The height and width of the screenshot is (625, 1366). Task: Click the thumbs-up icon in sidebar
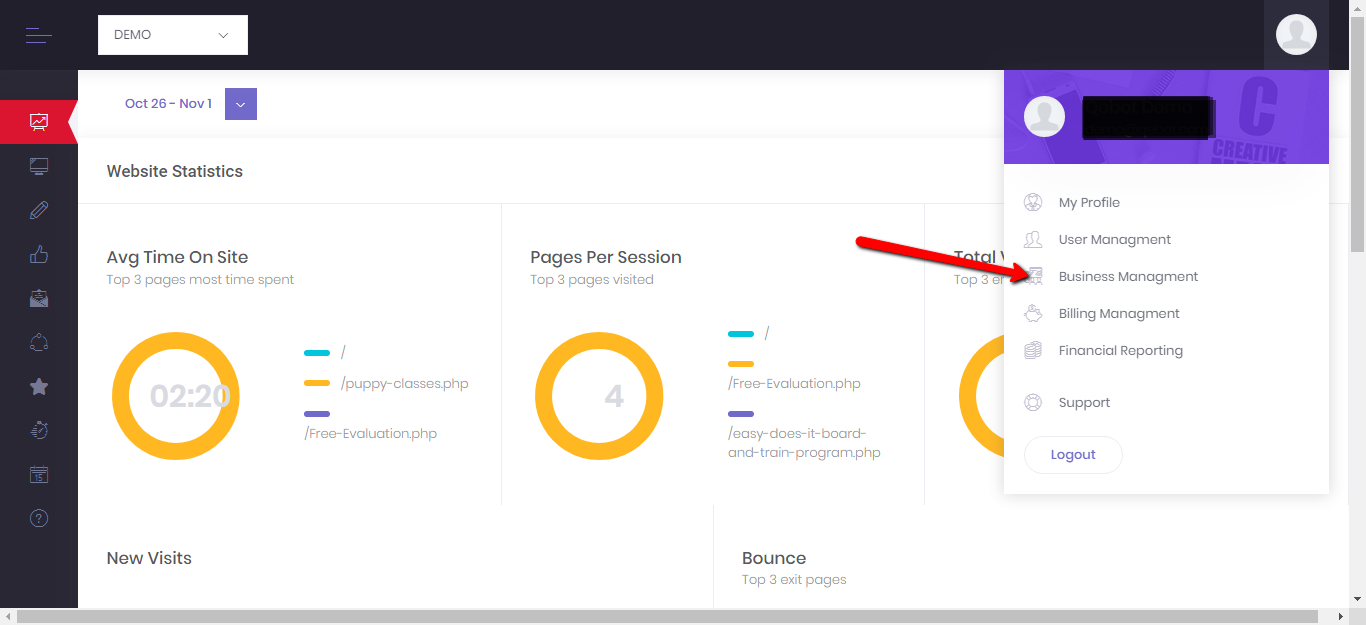39,254
